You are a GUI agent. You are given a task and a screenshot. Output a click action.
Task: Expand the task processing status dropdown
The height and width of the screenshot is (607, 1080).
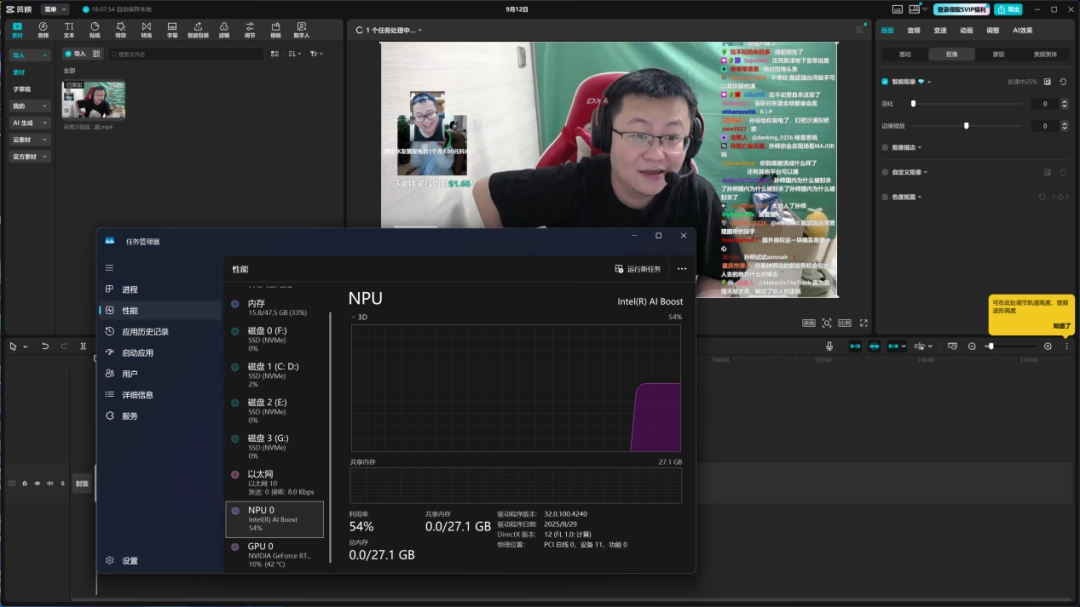(x=419, y=30)
